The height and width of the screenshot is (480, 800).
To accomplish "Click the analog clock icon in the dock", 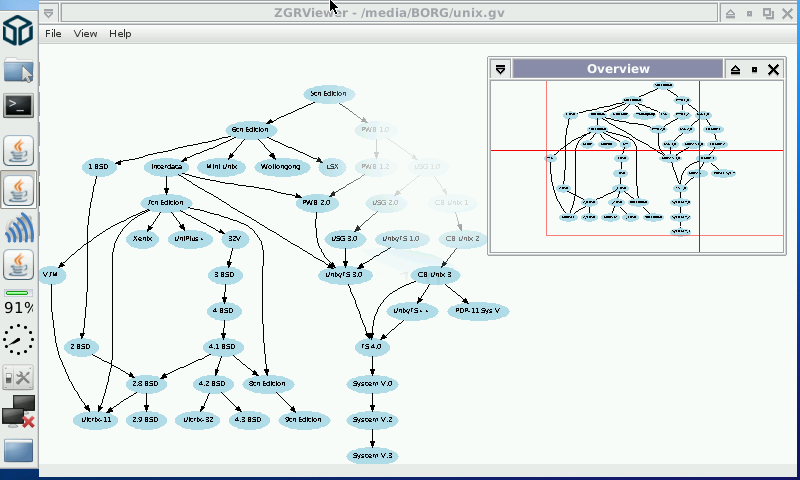I will (x=18, y=340).
